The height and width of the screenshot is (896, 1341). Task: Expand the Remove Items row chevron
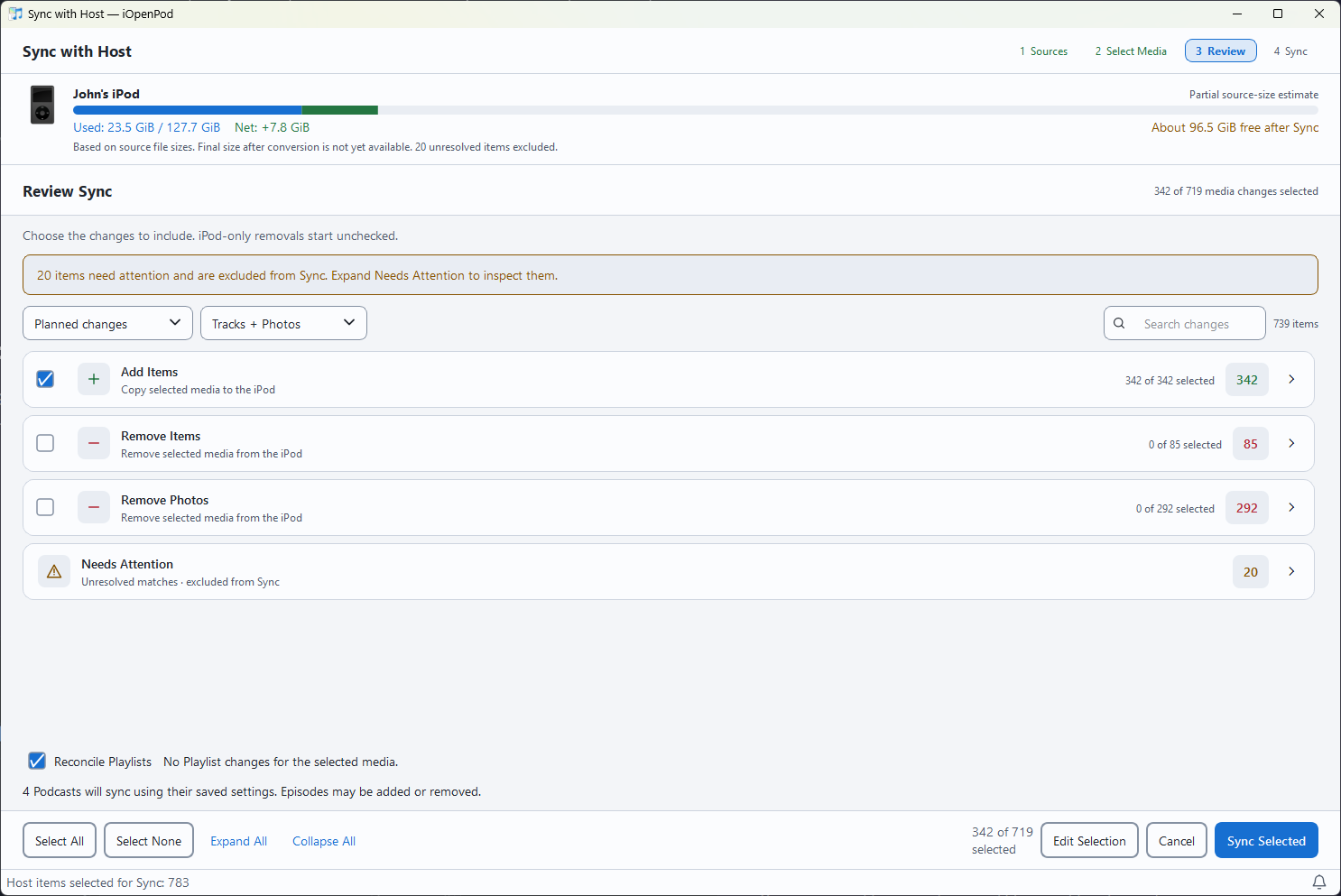1291,443
